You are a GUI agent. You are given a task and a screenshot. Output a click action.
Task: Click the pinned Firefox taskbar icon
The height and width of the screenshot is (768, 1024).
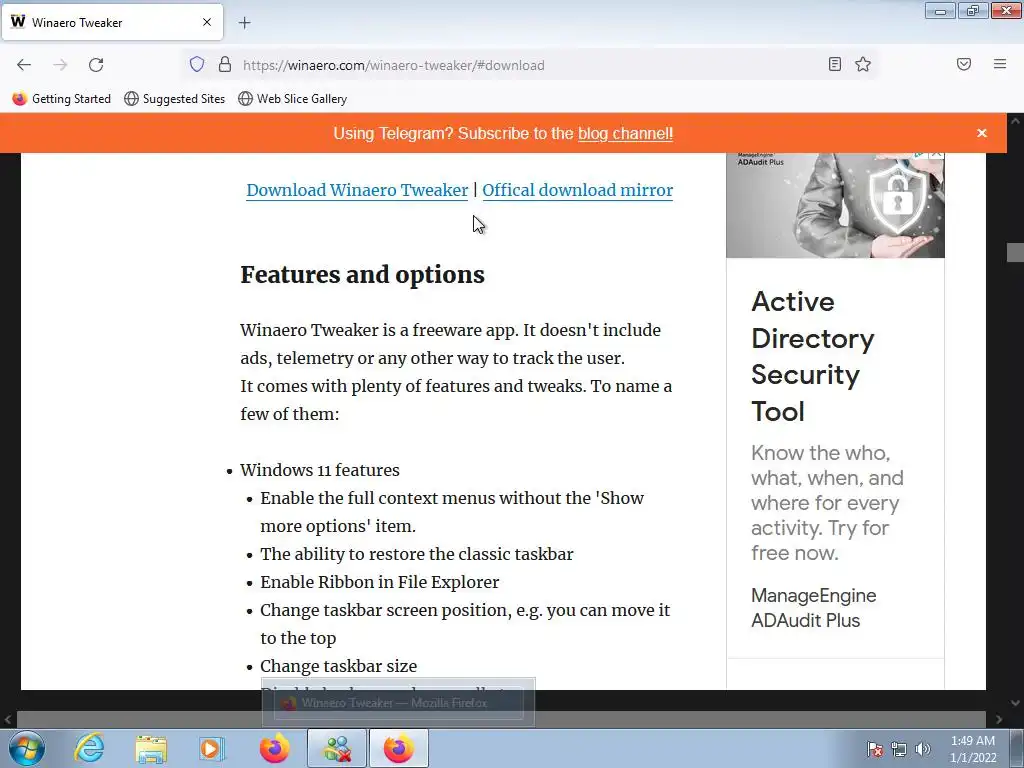tap(274, 748)
